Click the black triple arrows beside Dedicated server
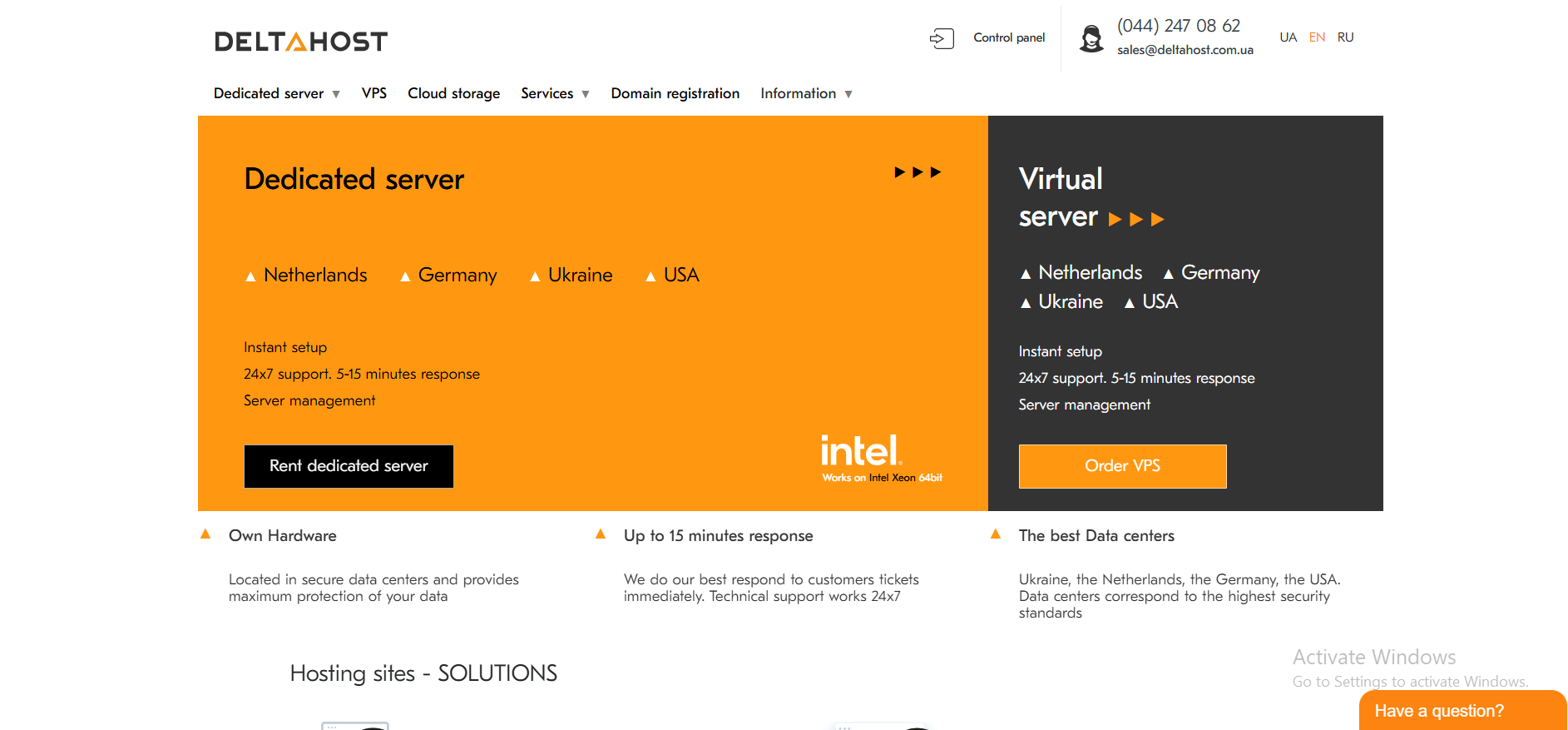This screenshot has width=1568, height=730. tap(918, 172)
